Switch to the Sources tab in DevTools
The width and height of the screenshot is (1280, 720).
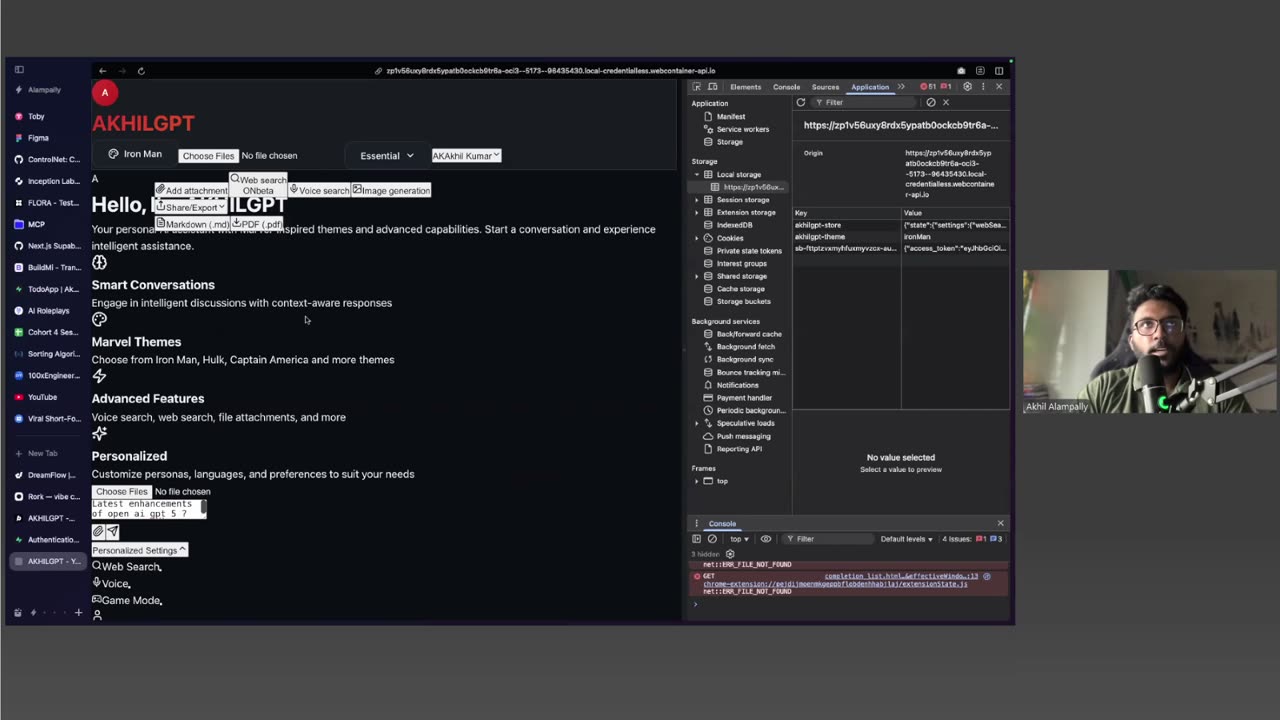click(825, 87)
